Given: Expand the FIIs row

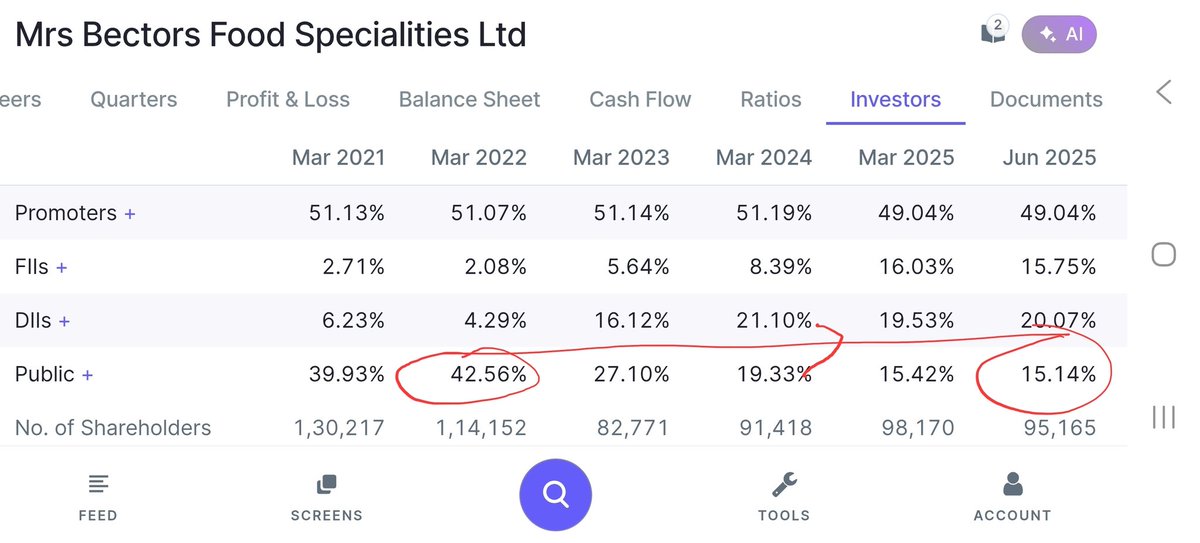Looking at the screenshot, I should pos(62,267).
